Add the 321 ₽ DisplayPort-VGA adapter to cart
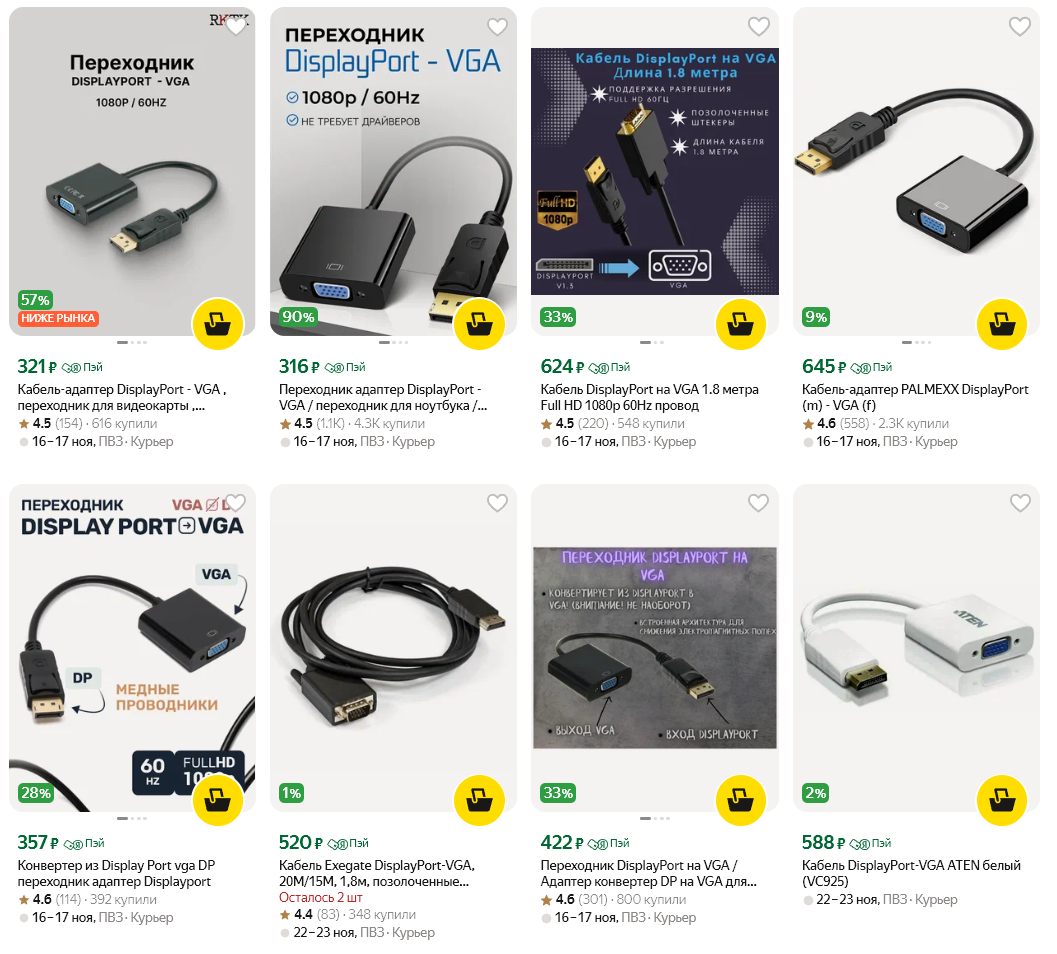Viewport: 1057px width, 954px height. coord(218,324)
